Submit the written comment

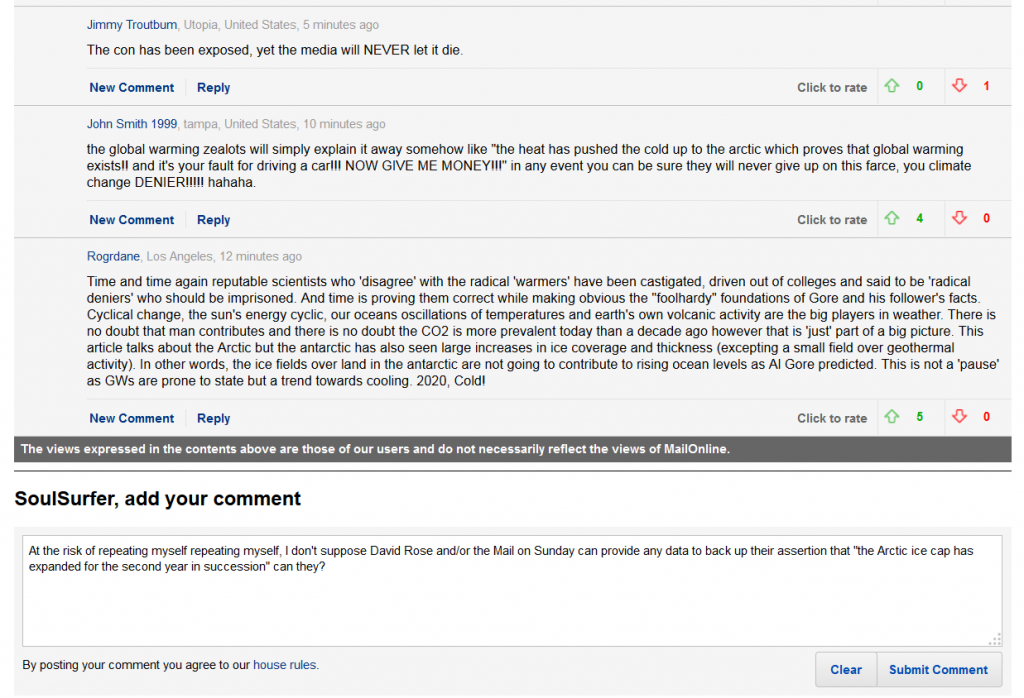(938, 670)
